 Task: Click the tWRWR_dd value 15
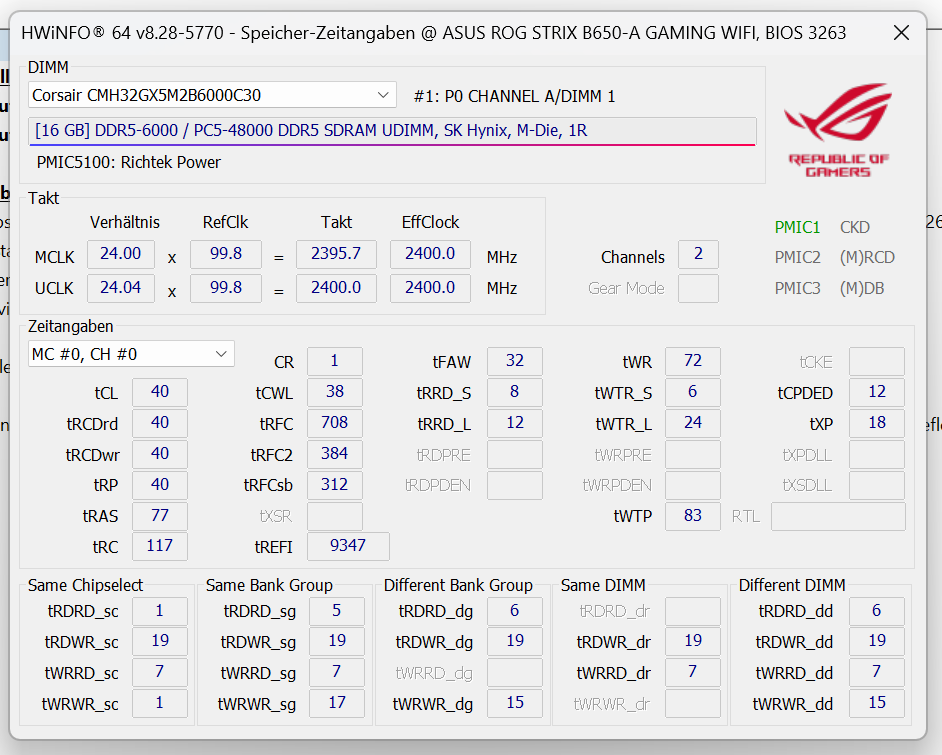click(877, 703)
